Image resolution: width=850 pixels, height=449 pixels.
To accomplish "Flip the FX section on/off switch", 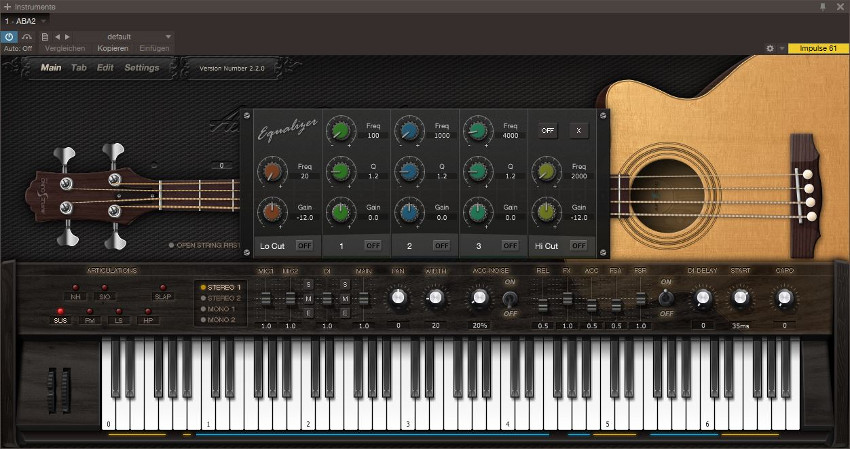I will tap(666, 298).
